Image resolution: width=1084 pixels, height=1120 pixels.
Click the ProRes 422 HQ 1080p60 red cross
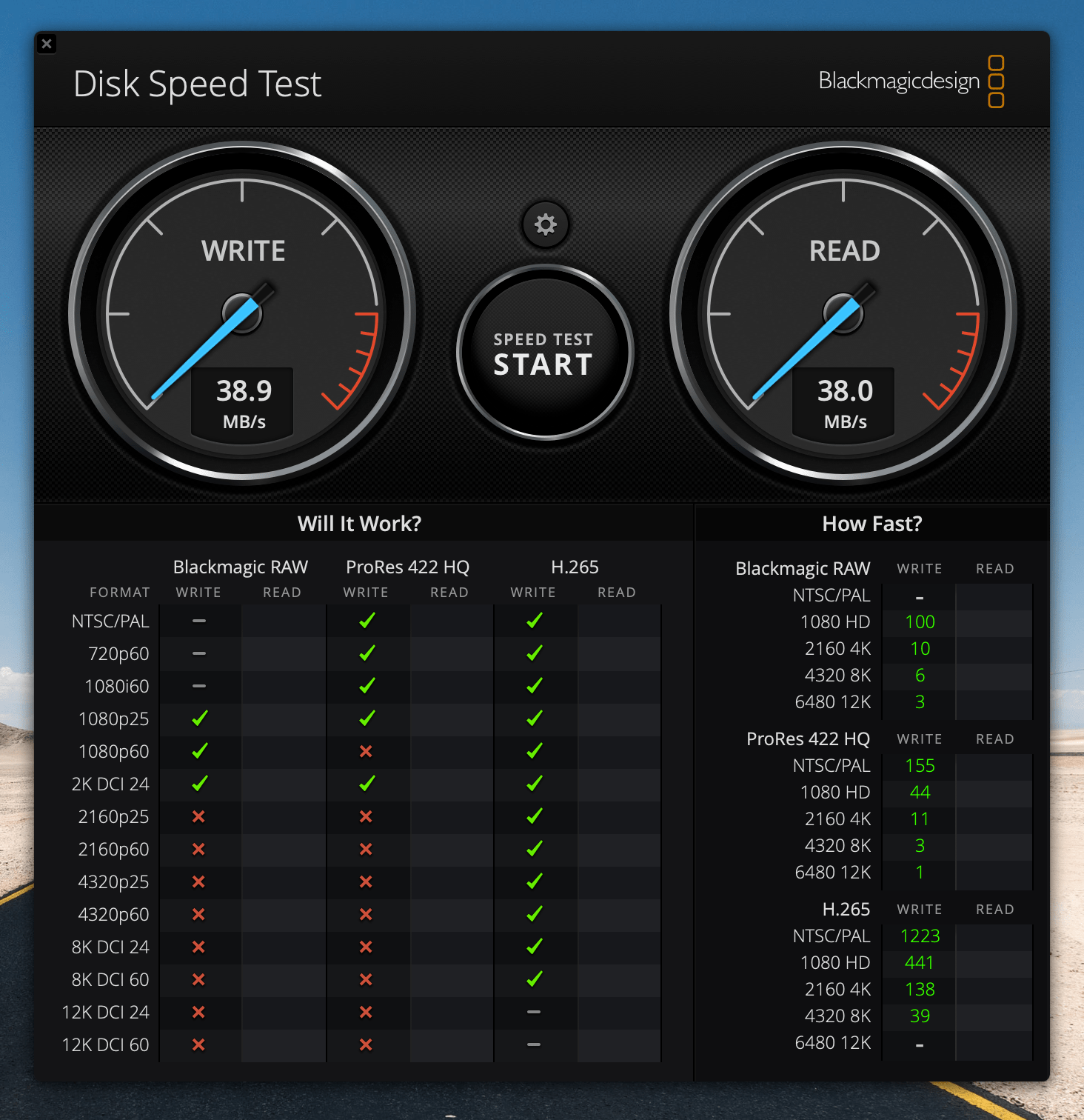point(366,751)
